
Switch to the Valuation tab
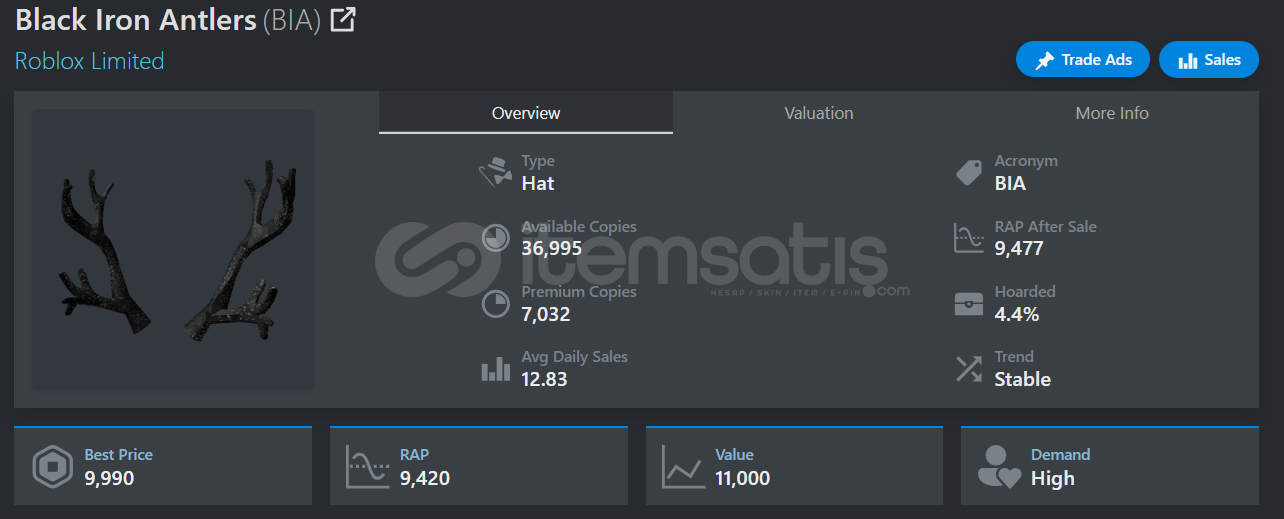tap(819, 113)
